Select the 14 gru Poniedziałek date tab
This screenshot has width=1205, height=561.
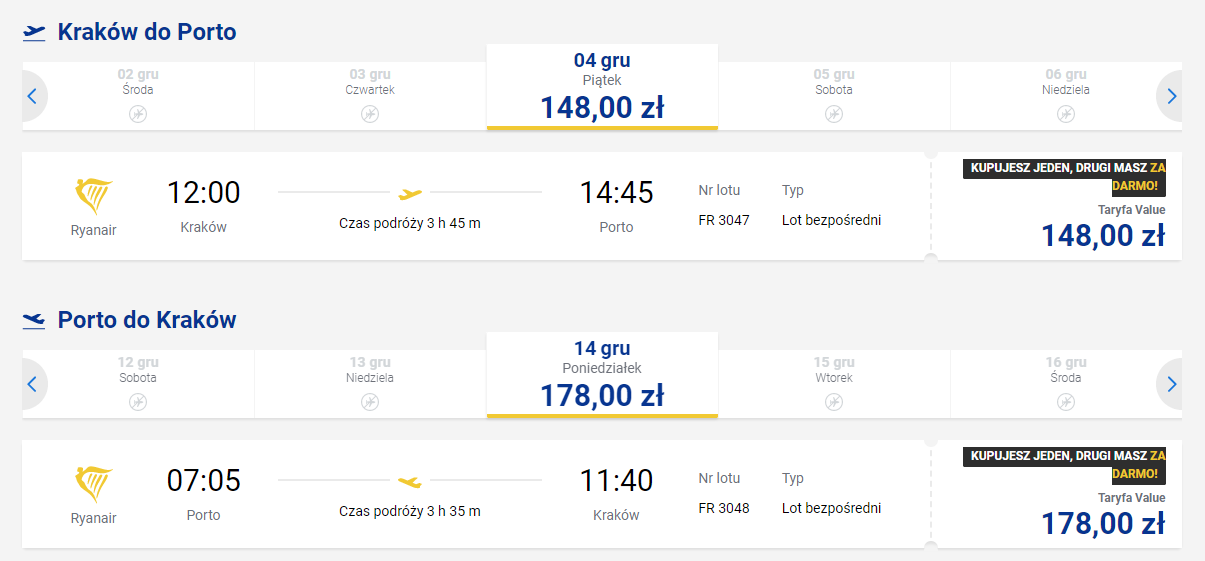[602, 375]
